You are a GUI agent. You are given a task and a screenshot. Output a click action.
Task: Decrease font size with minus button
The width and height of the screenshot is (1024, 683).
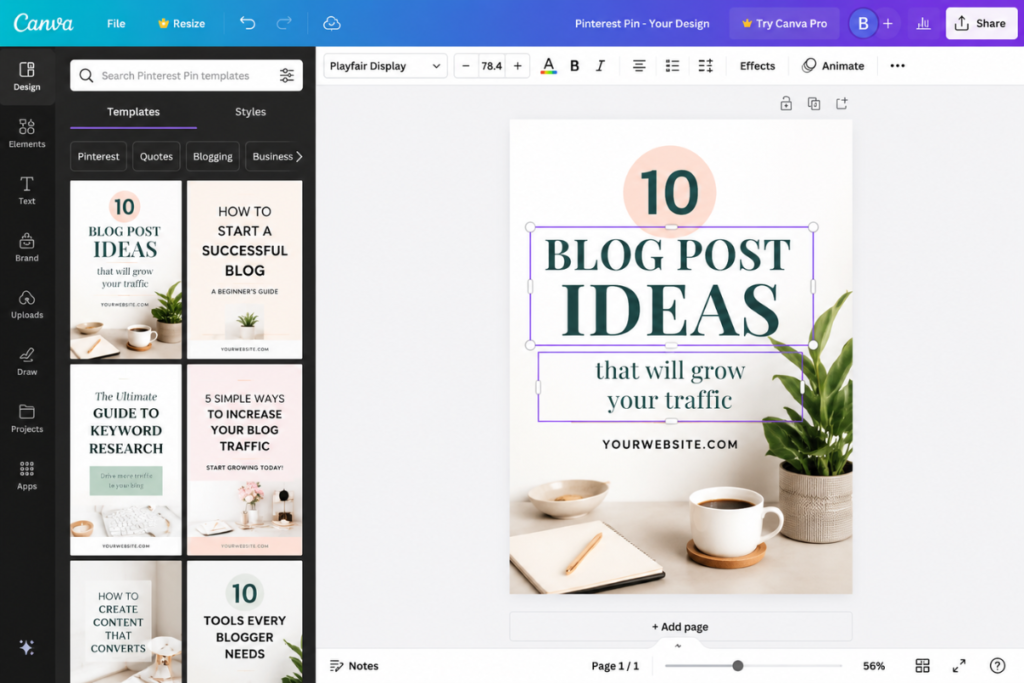(x=466, y=66)
